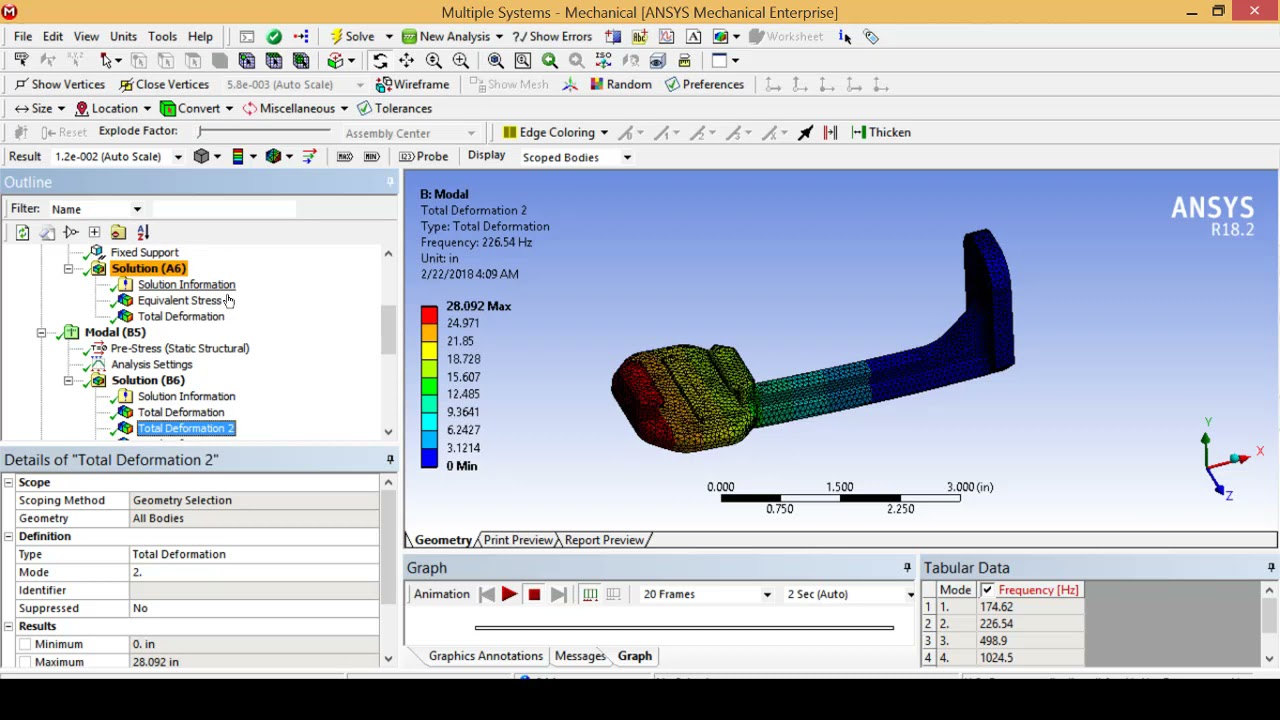Viewport: 1280px width, 720px height.
Task: Click the Zoom to Fit icon
Action: coord(495,60)
